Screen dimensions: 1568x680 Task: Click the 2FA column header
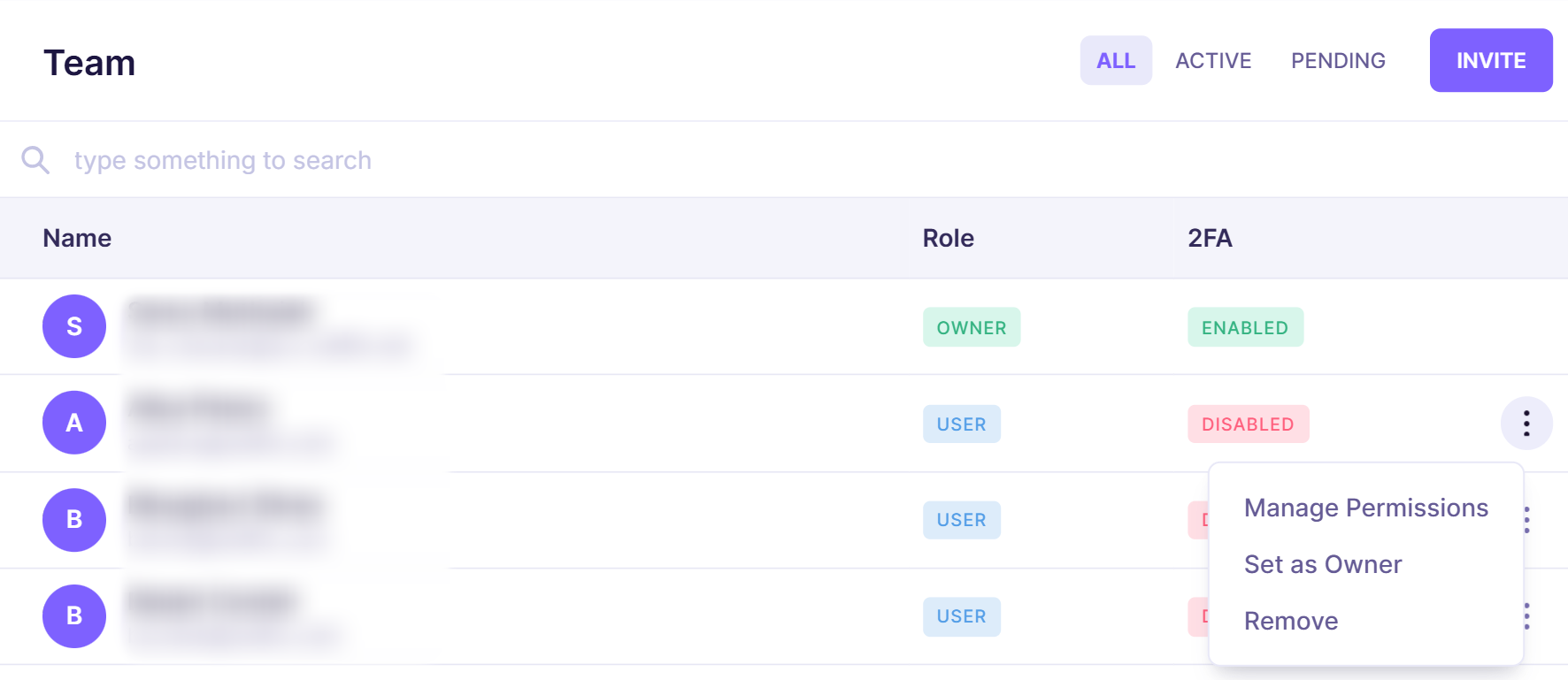click(x=1210, y=238)
